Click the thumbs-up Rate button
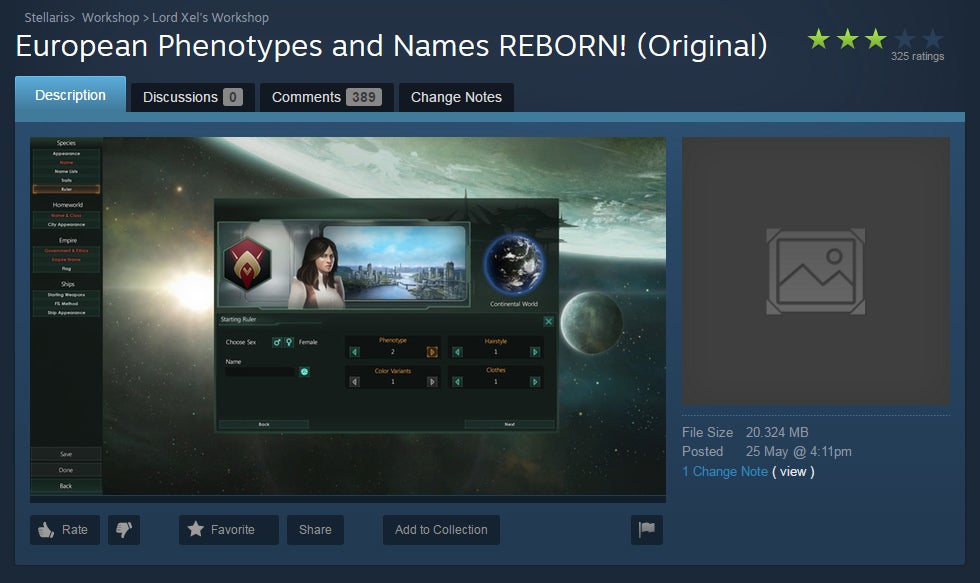This screenshot has height=583, width=980. point(65,530)
